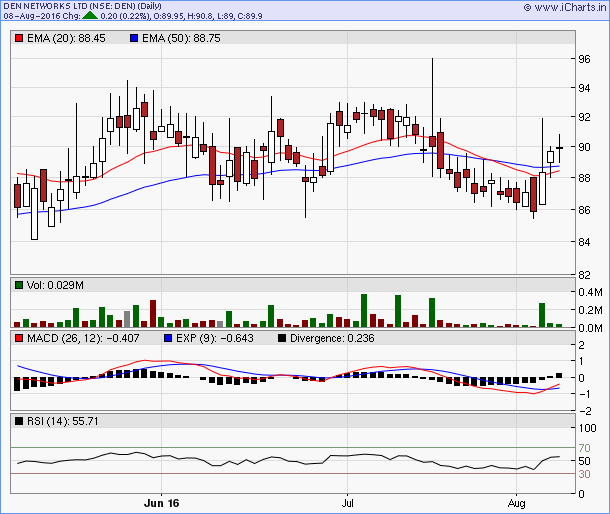610x514 pixels.
Task: Click the Jun 16 date axis label
Action: 161,503
